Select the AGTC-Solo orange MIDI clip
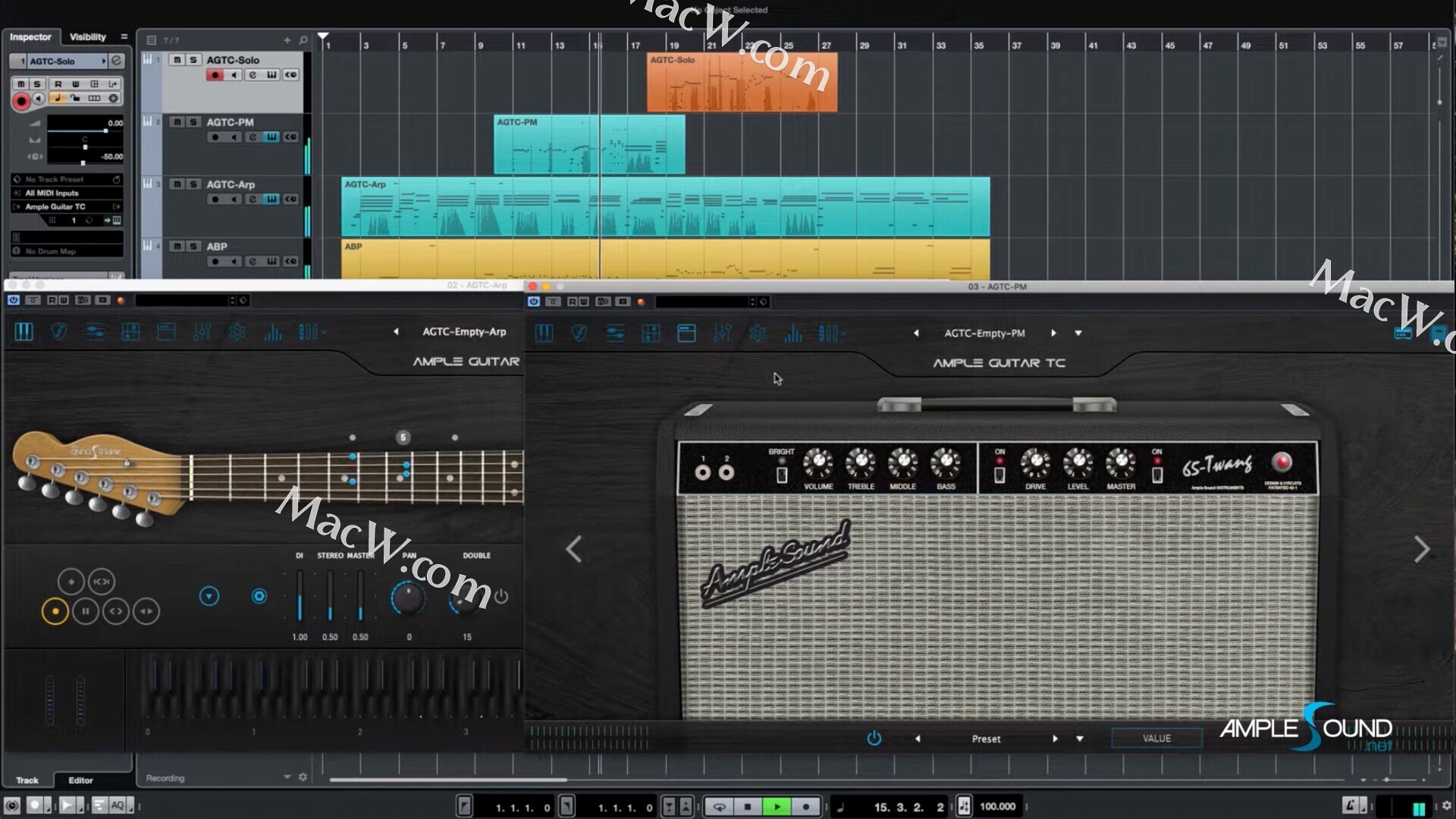Viewport: 1456px width, 819px height. point(742,83)
